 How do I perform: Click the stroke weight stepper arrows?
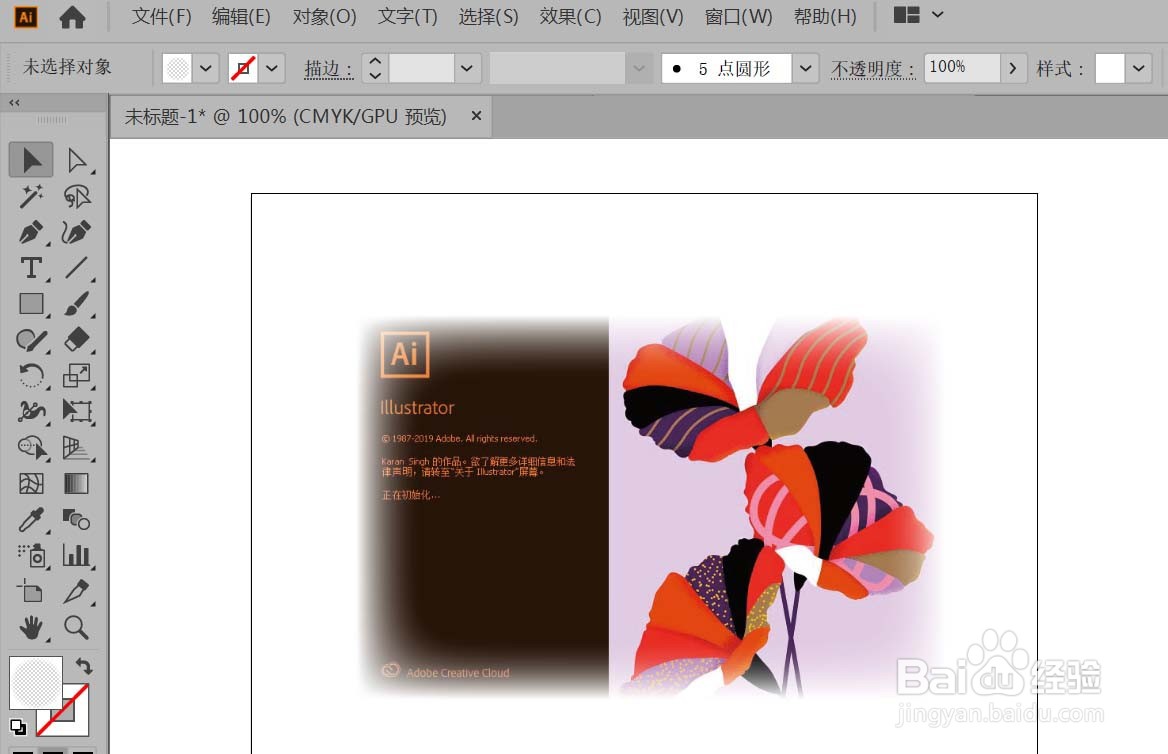click(x=375, y=69)
